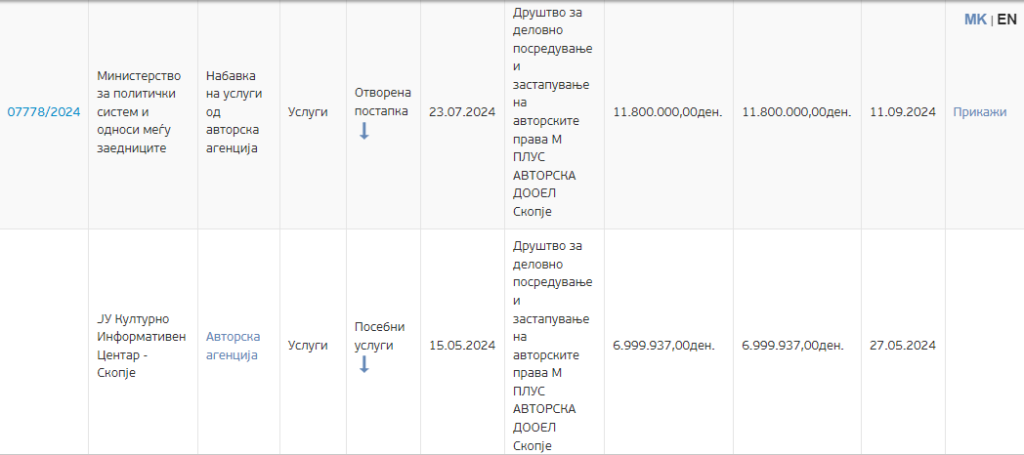Open contract notice 07778/2024
The width and height of the screenshot is (1024, 455).
[43, 112]
